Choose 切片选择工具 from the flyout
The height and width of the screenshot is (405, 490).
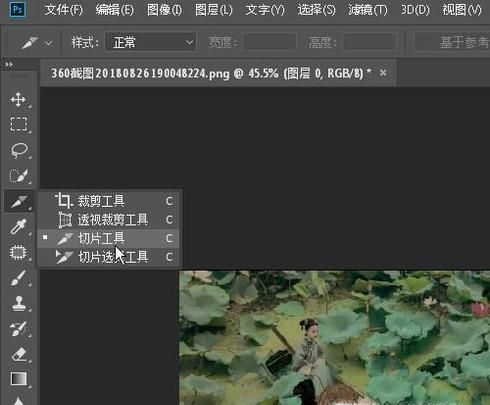tap(109, 257)
